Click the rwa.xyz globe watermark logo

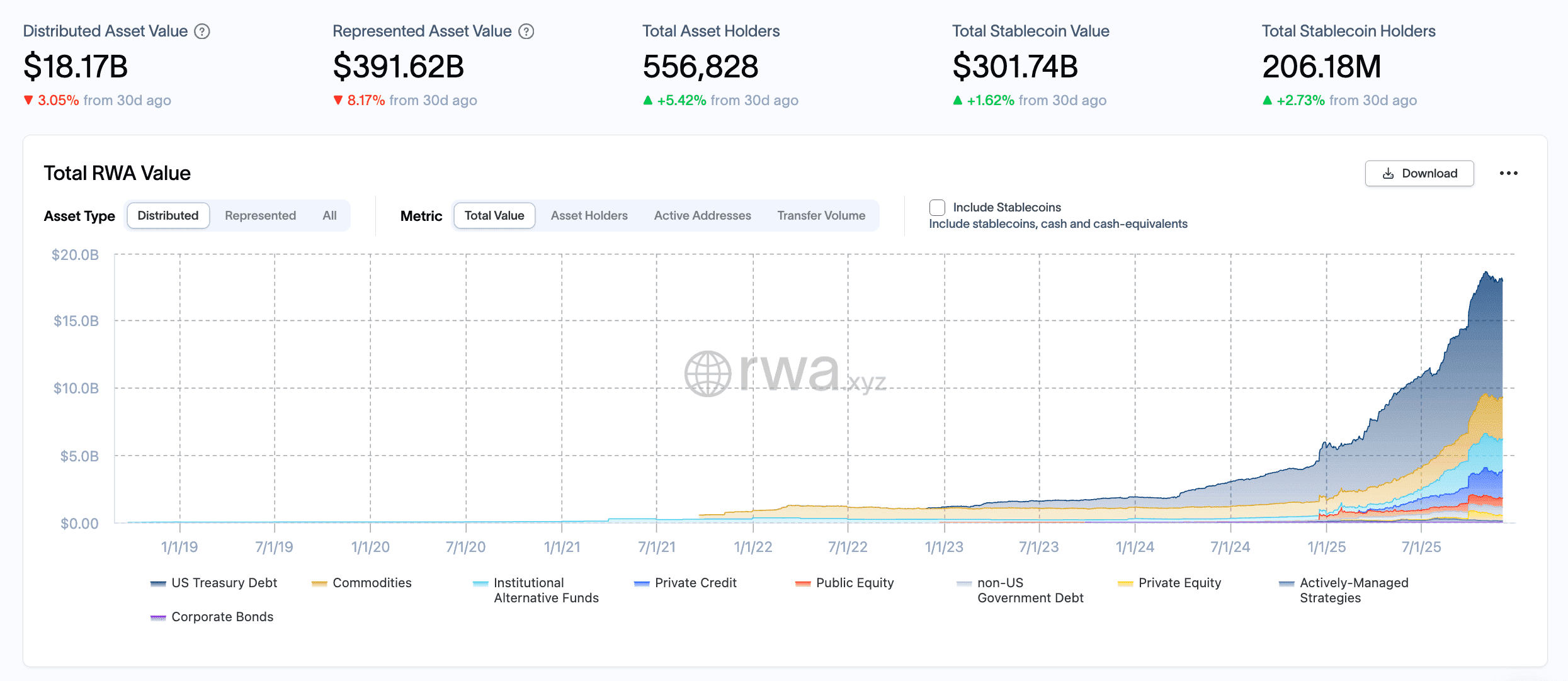708,374
